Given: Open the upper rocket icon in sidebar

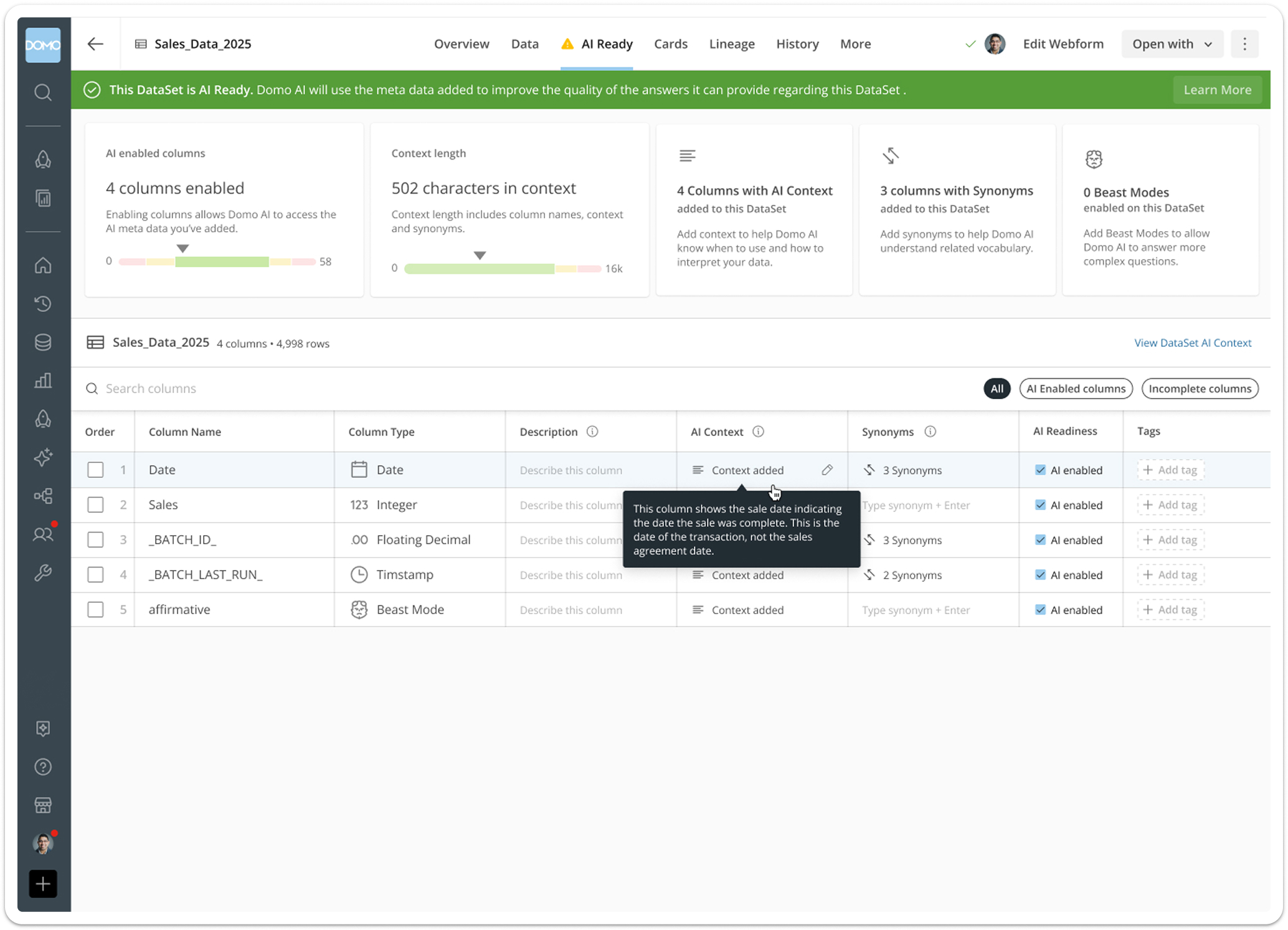Looking at the screenshot, I should (x=43, y=159).
